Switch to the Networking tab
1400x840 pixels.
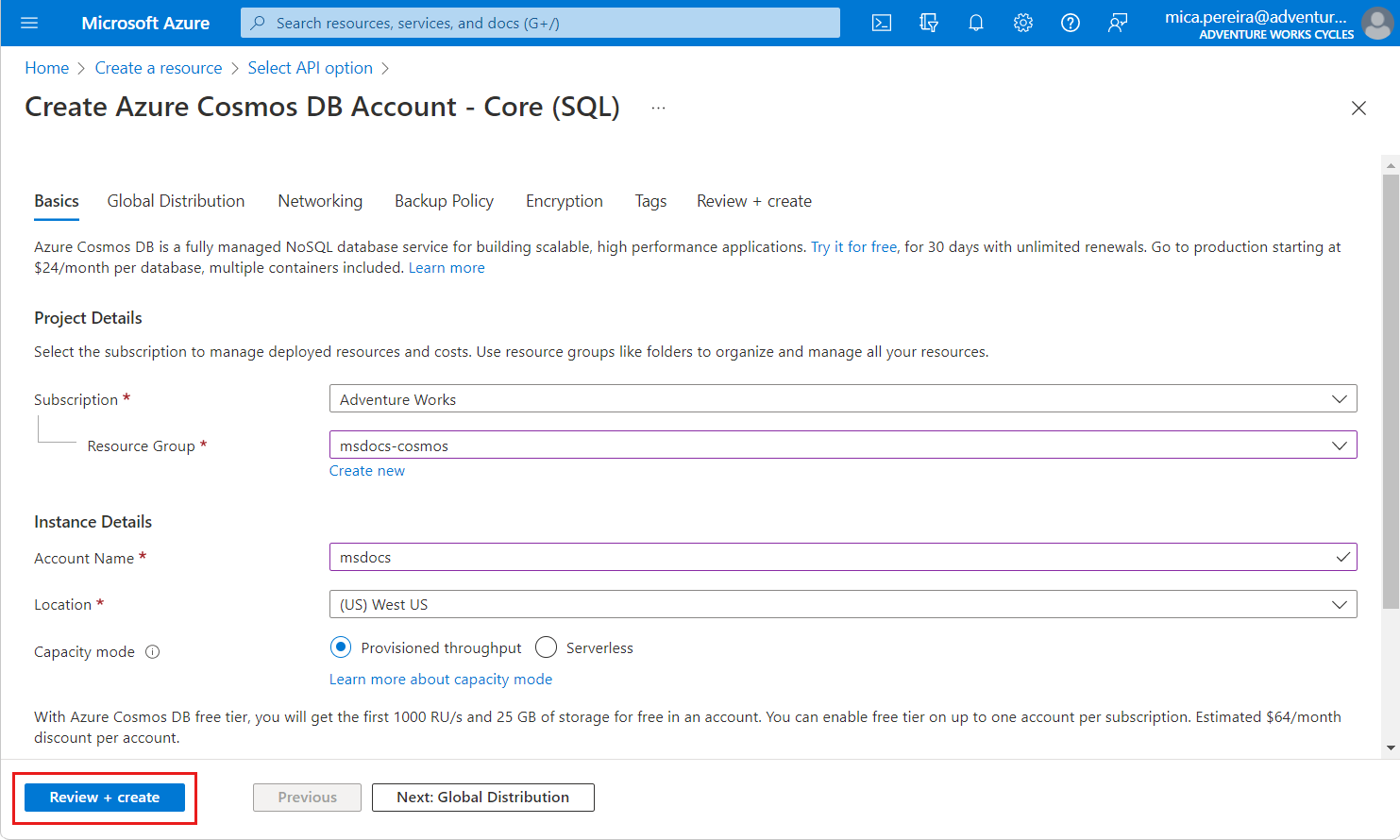[x=320, y=201]
